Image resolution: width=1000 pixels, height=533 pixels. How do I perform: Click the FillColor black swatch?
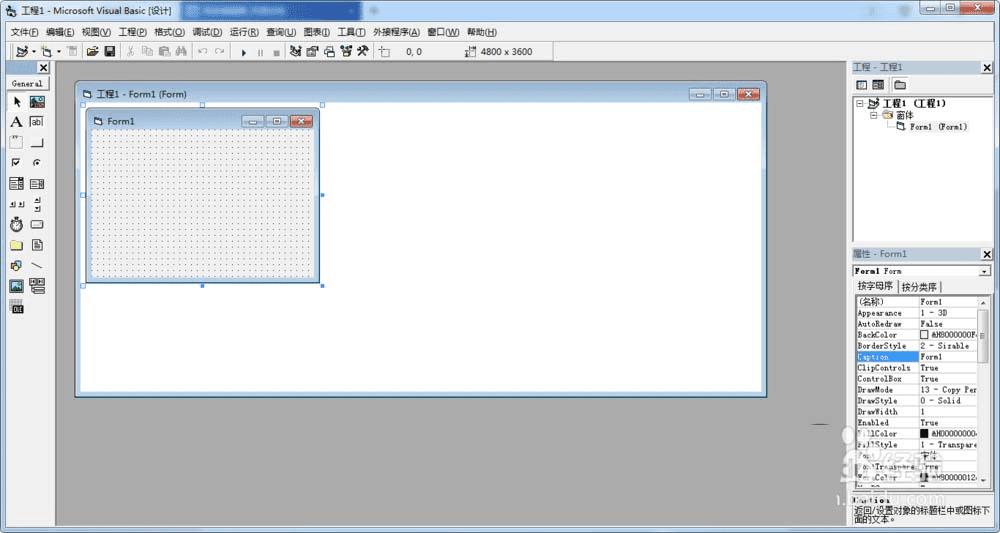click(924, 434)
